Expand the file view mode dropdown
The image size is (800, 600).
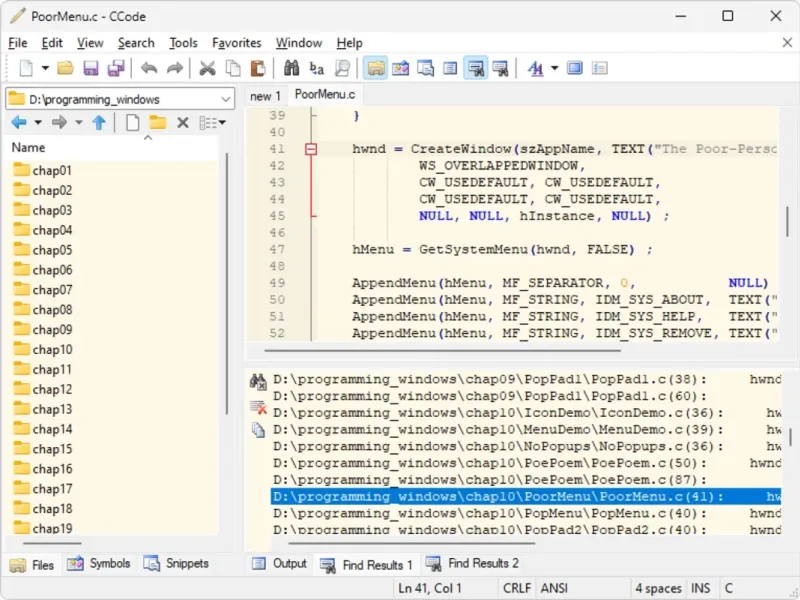(x=221, y=122)
